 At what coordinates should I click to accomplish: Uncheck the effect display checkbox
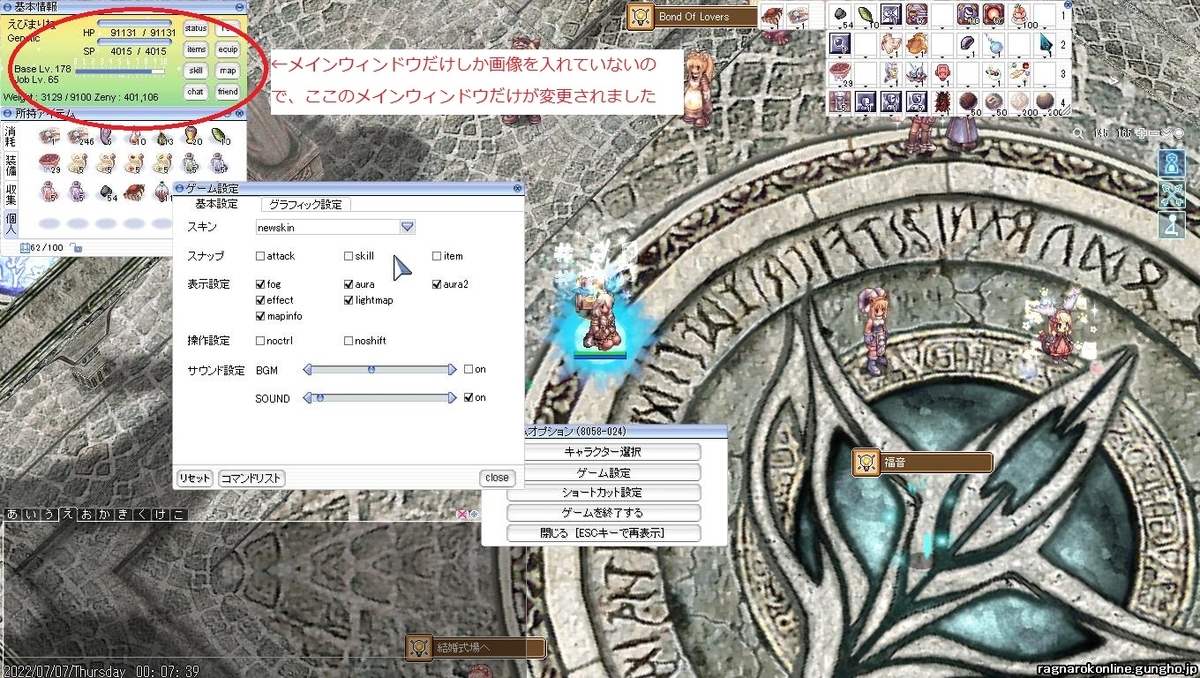[x=260, y=300]
